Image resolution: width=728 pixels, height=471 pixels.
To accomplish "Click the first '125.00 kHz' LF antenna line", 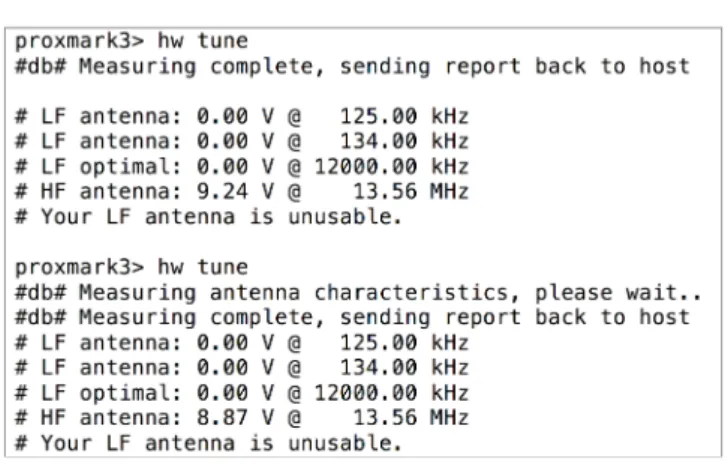I will [242, 116].
